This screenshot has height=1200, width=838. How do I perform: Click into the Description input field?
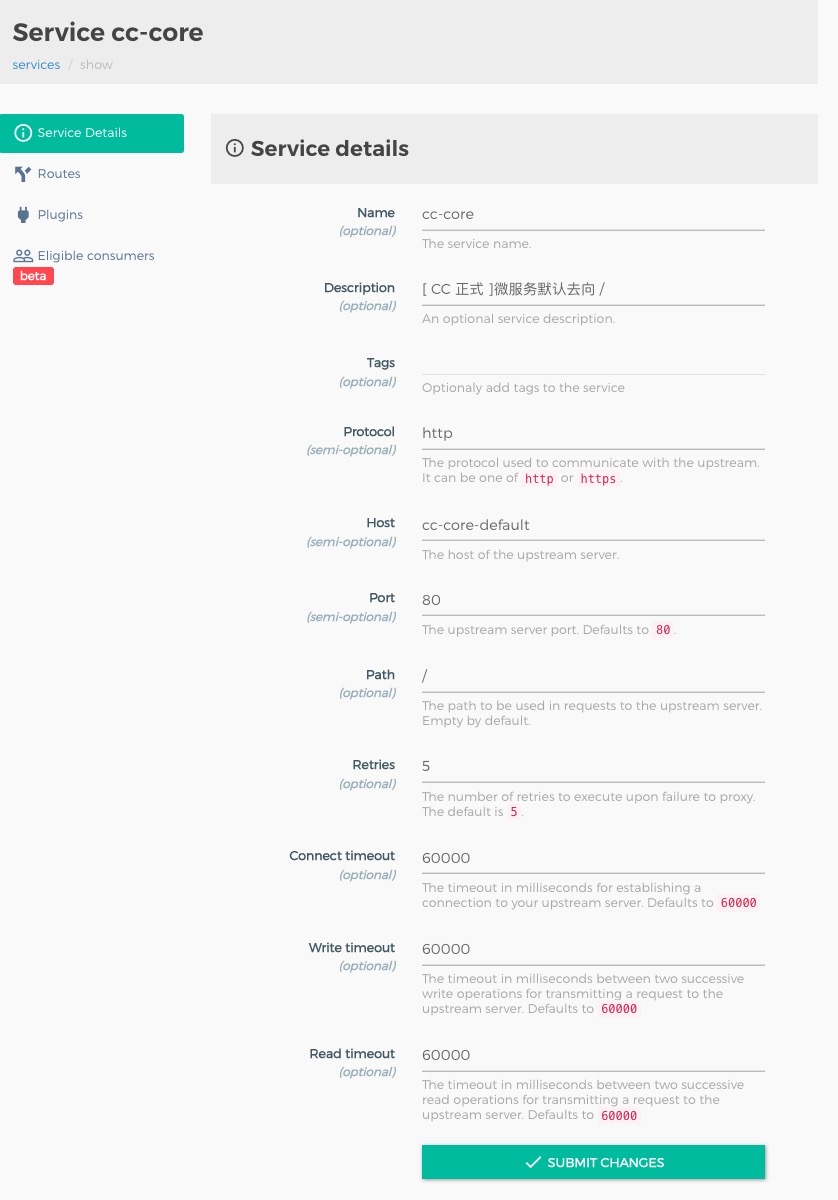[x=593, y=289]
